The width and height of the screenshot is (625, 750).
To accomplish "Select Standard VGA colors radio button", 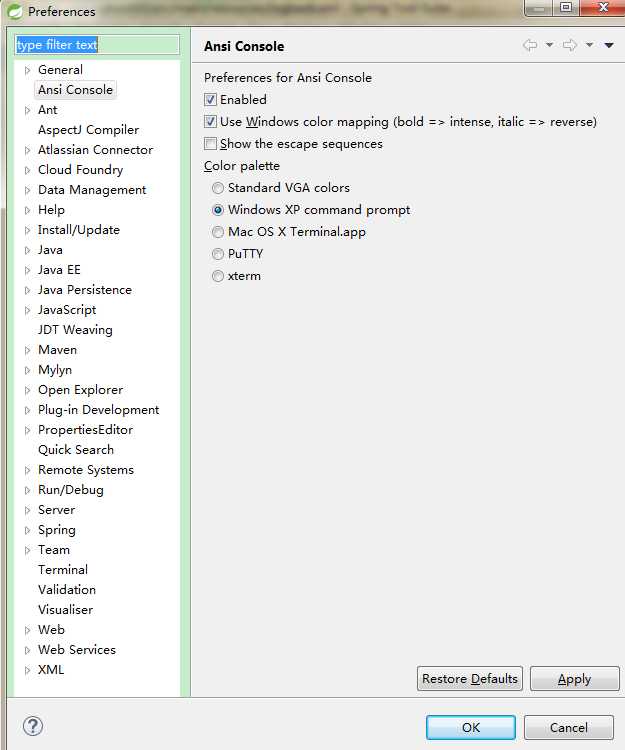I will point(218,188).
